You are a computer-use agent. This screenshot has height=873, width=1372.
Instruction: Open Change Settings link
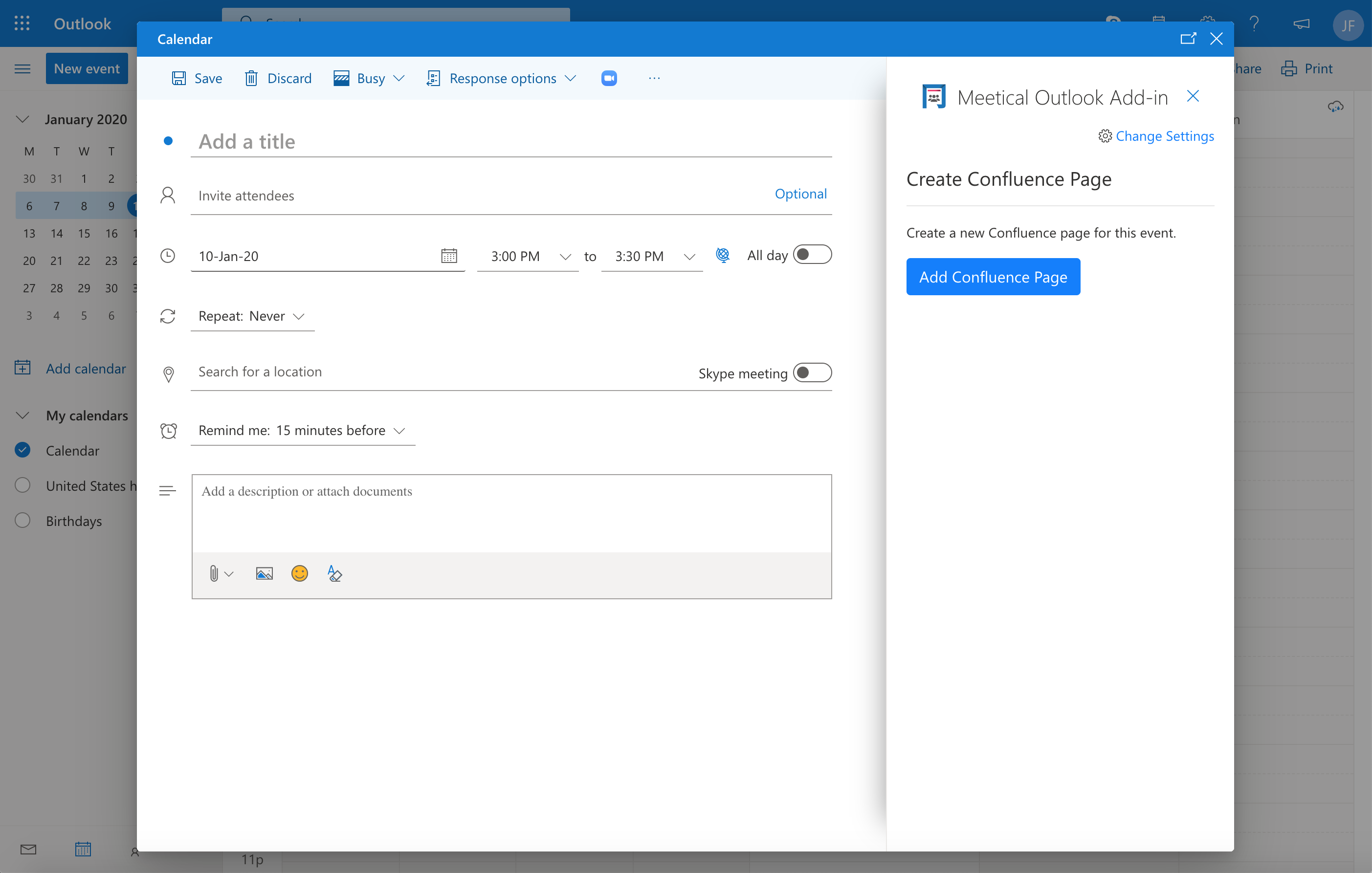(x=1156, y=136)
